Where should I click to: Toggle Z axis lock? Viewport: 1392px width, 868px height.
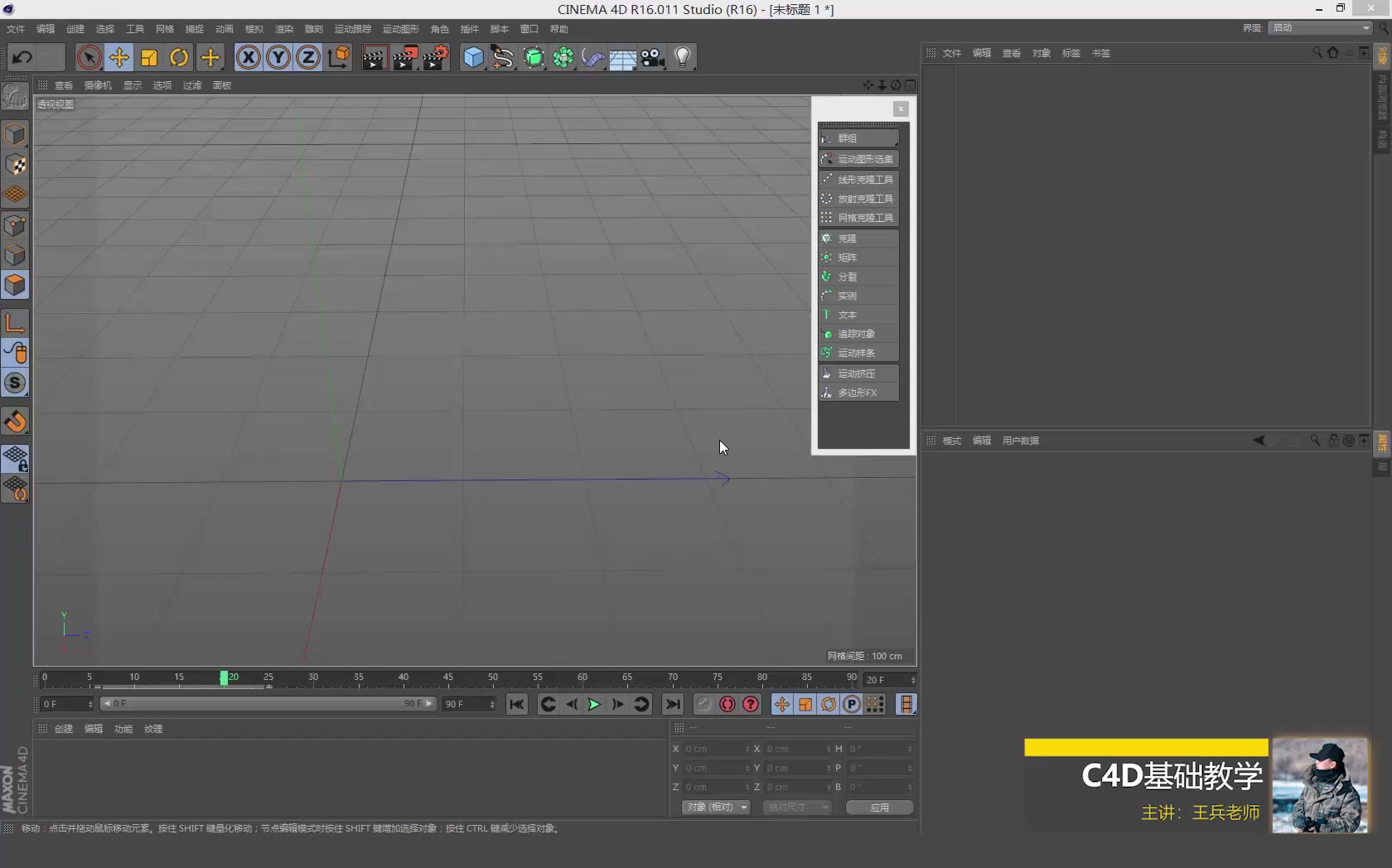pyautogui.click(x=308, y=57)
